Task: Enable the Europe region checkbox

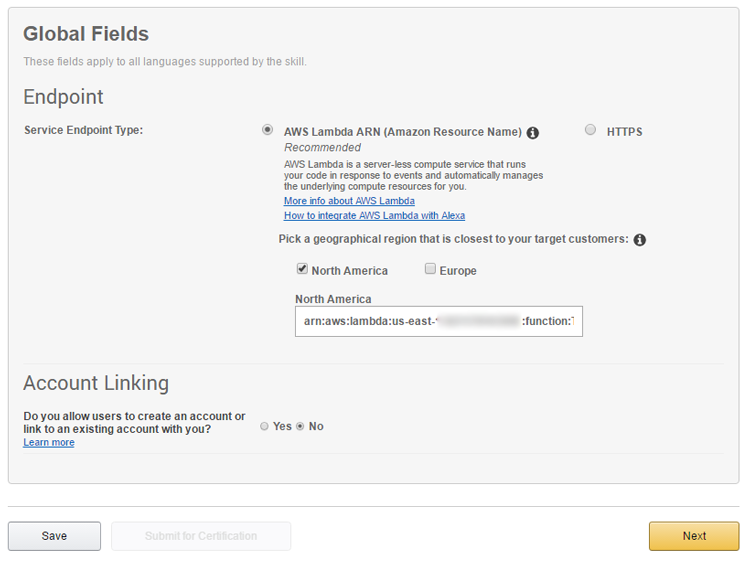Action: (430, 269)
